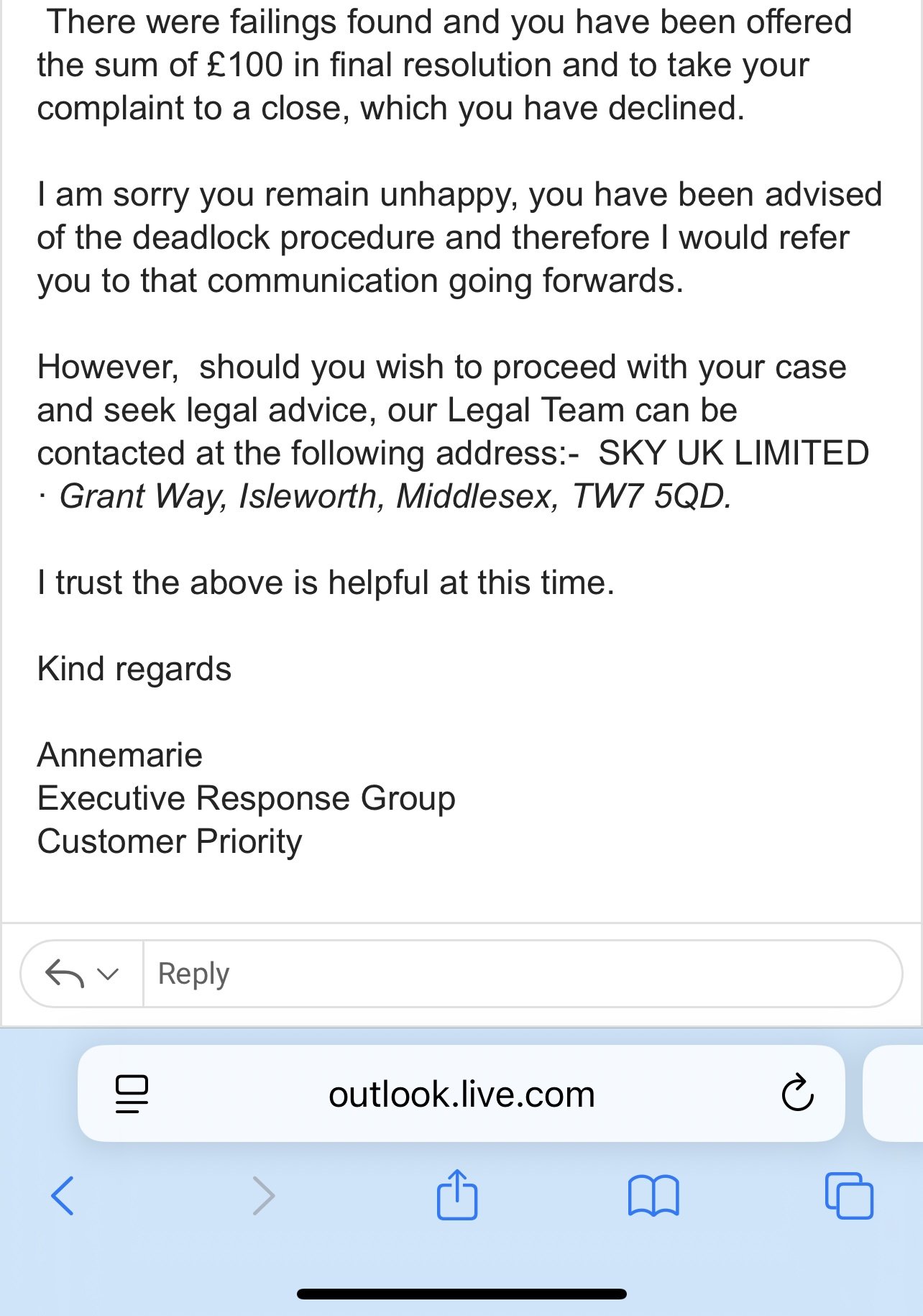Expand the reply options chevron
The image size is (923, 1316).
108,974
